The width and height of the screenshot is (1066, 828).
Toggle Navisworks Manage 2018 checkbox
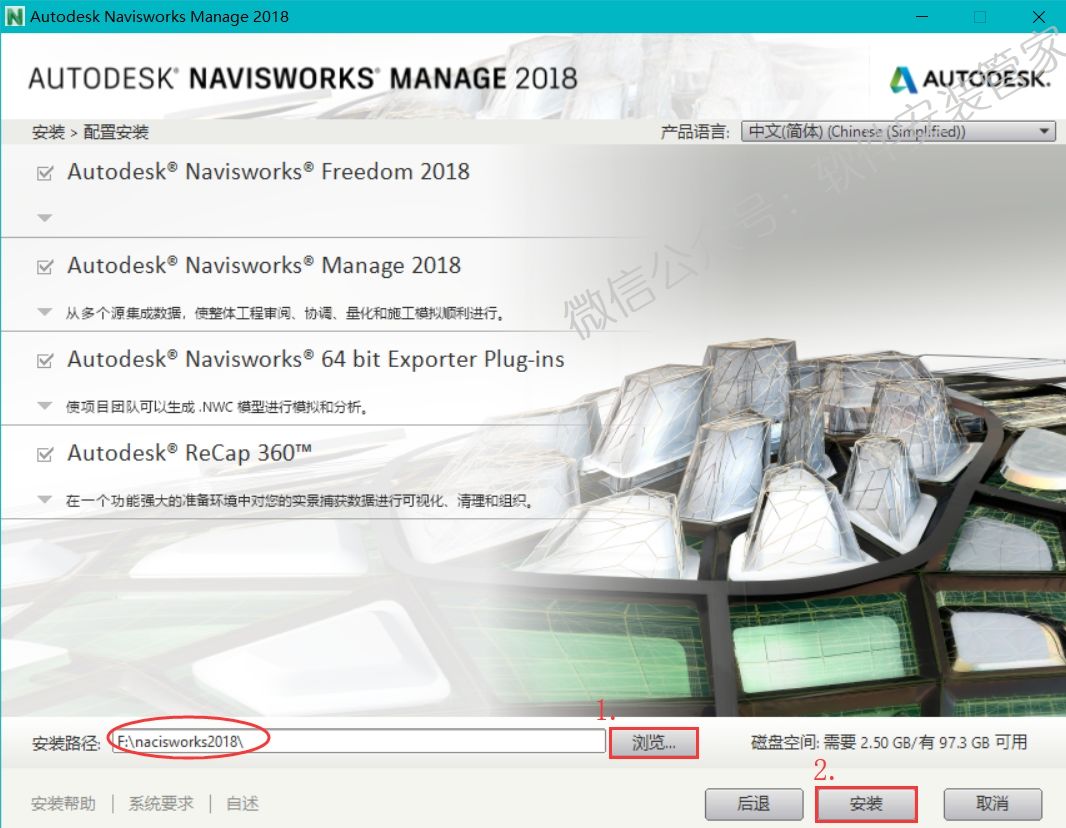(x=44, y=267)
